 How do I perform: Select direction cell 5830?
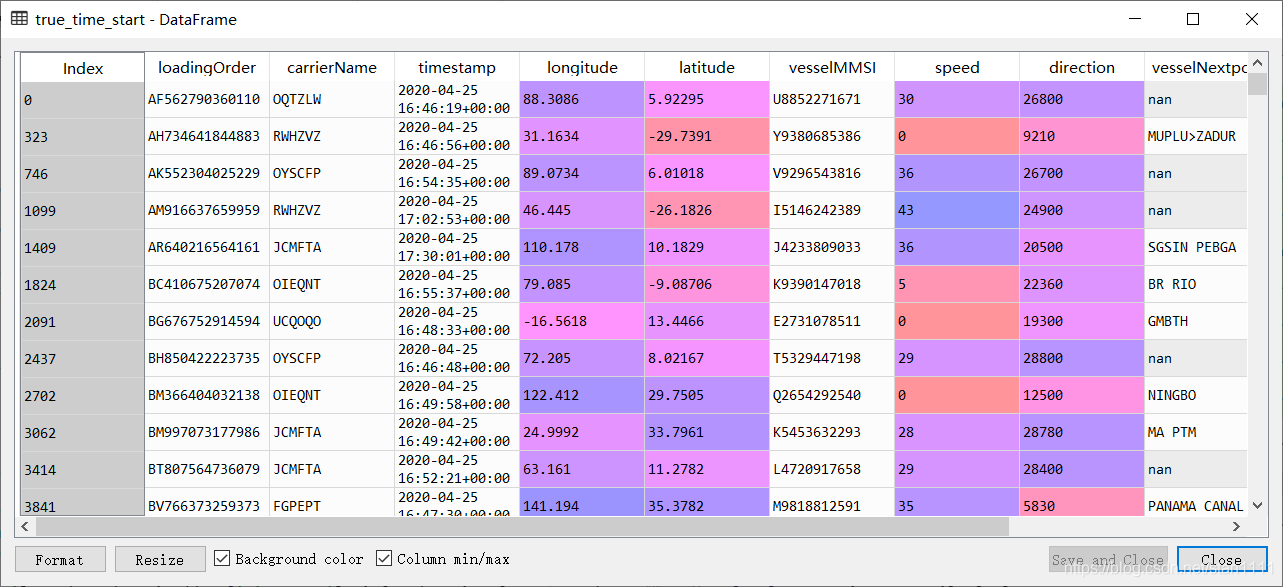(x=1082, y=503)
